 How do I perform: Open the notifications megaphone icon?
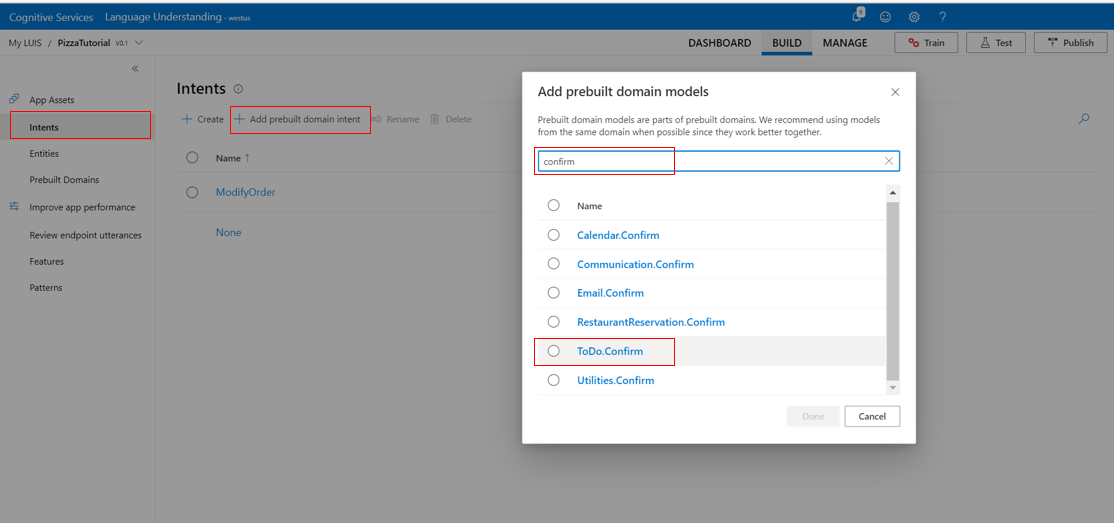click(858, 16)
